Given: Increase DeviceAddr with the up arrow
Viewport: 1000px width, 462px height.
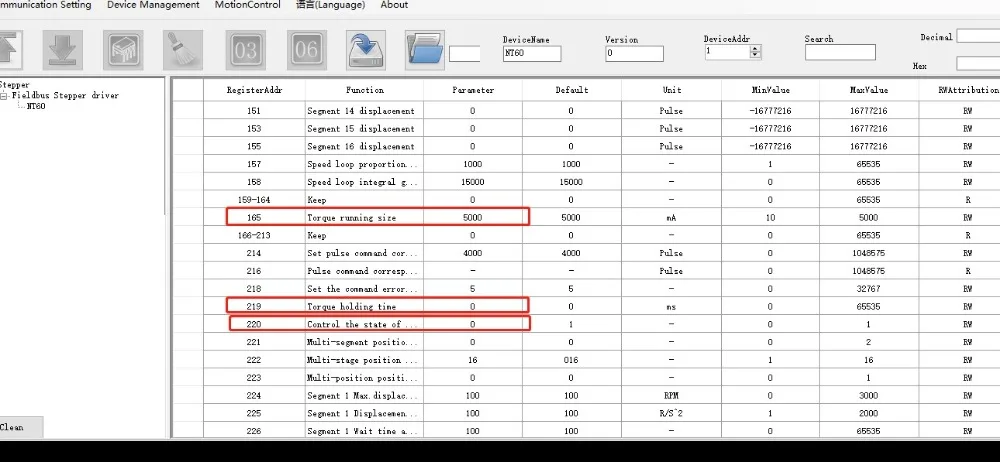Looking at the screenshot, I should pyautogui.click(x=756, y=48).
